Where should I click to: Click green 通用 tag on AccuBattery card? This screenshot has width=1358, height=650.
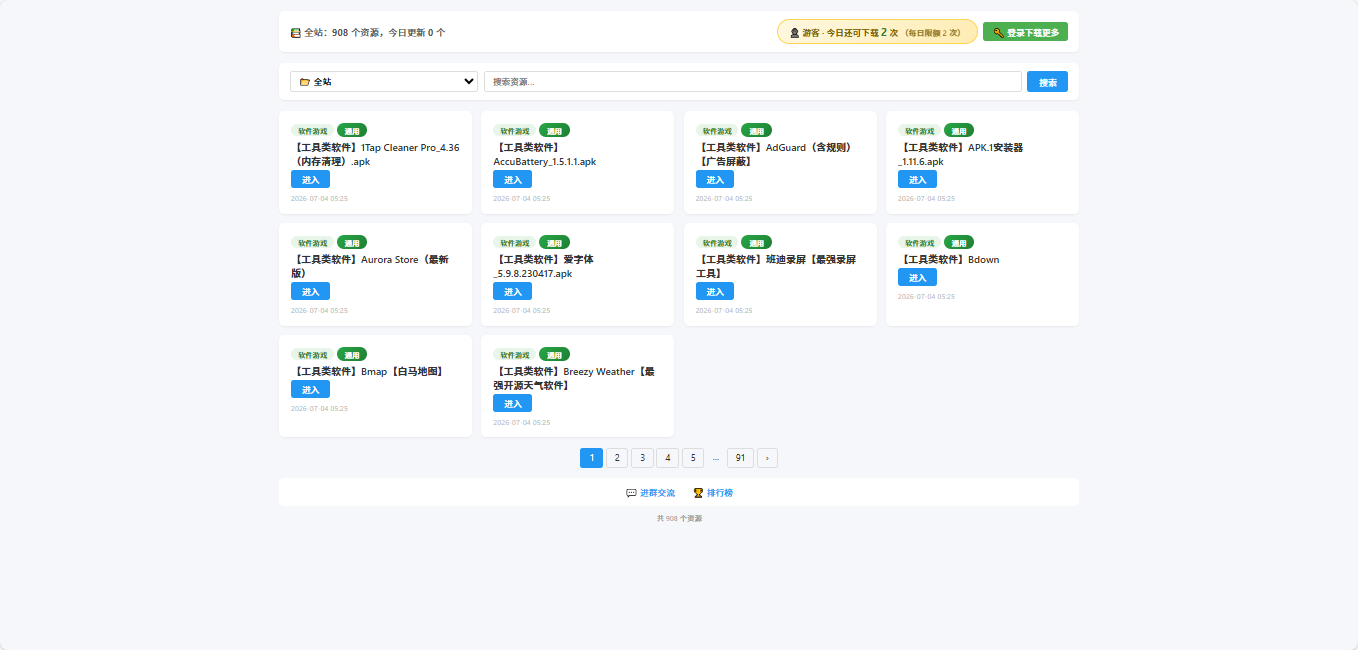pos(554,130)
